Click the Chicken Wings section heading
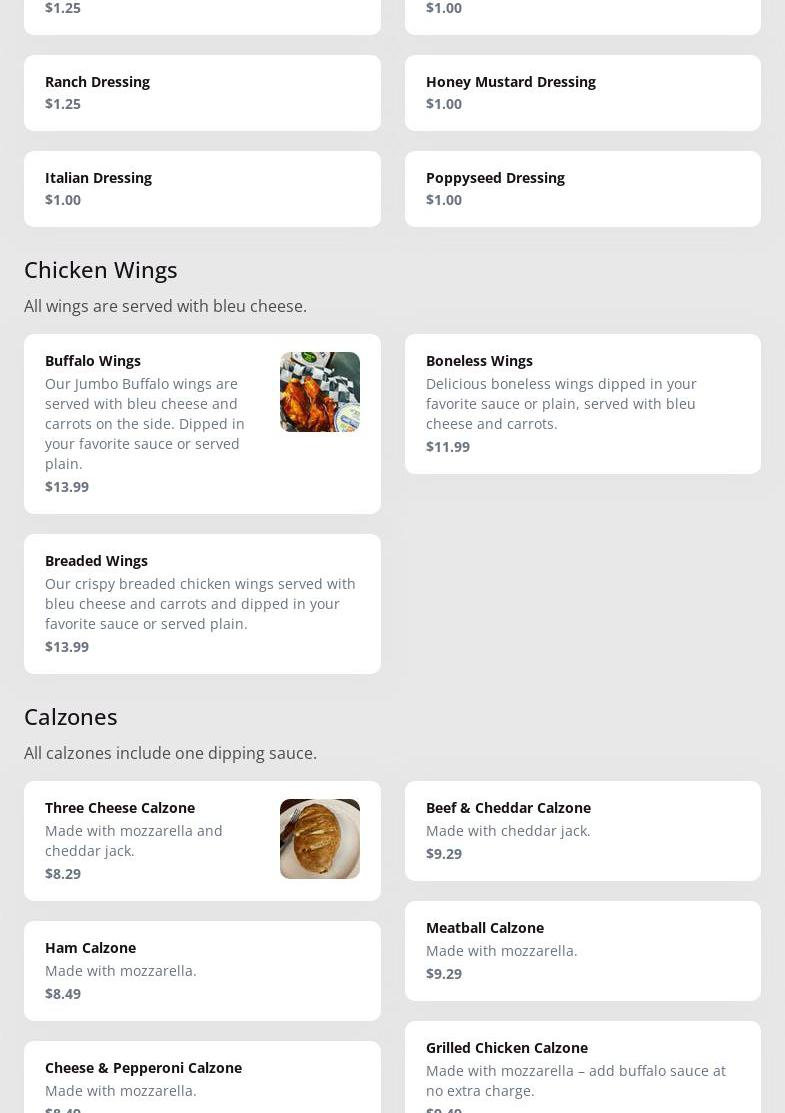Viewport: 785px width, 1113px height. click(x=101, y=270)
